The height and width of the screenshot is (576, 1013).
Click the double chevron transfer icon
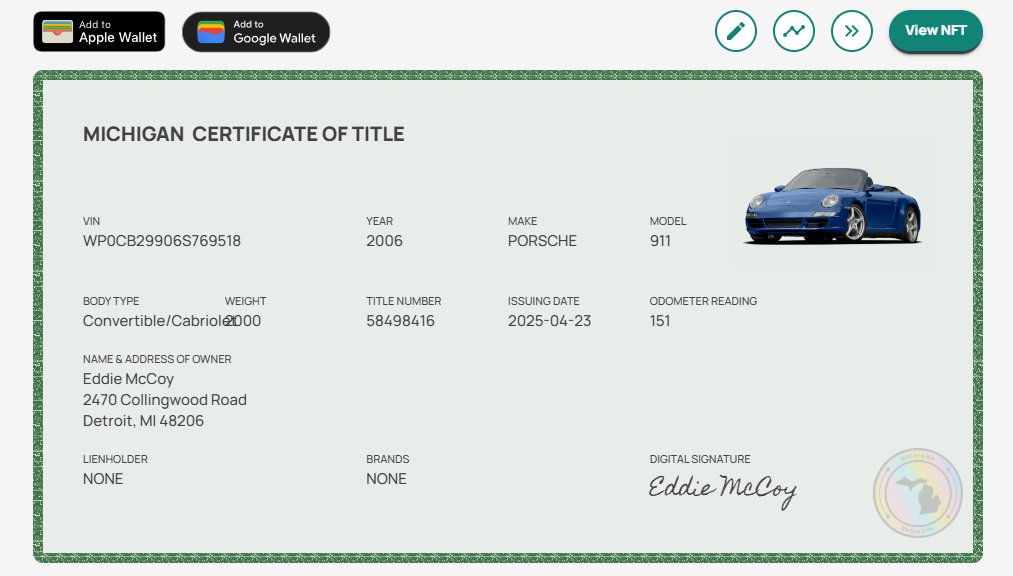click(x=851, y=31)
